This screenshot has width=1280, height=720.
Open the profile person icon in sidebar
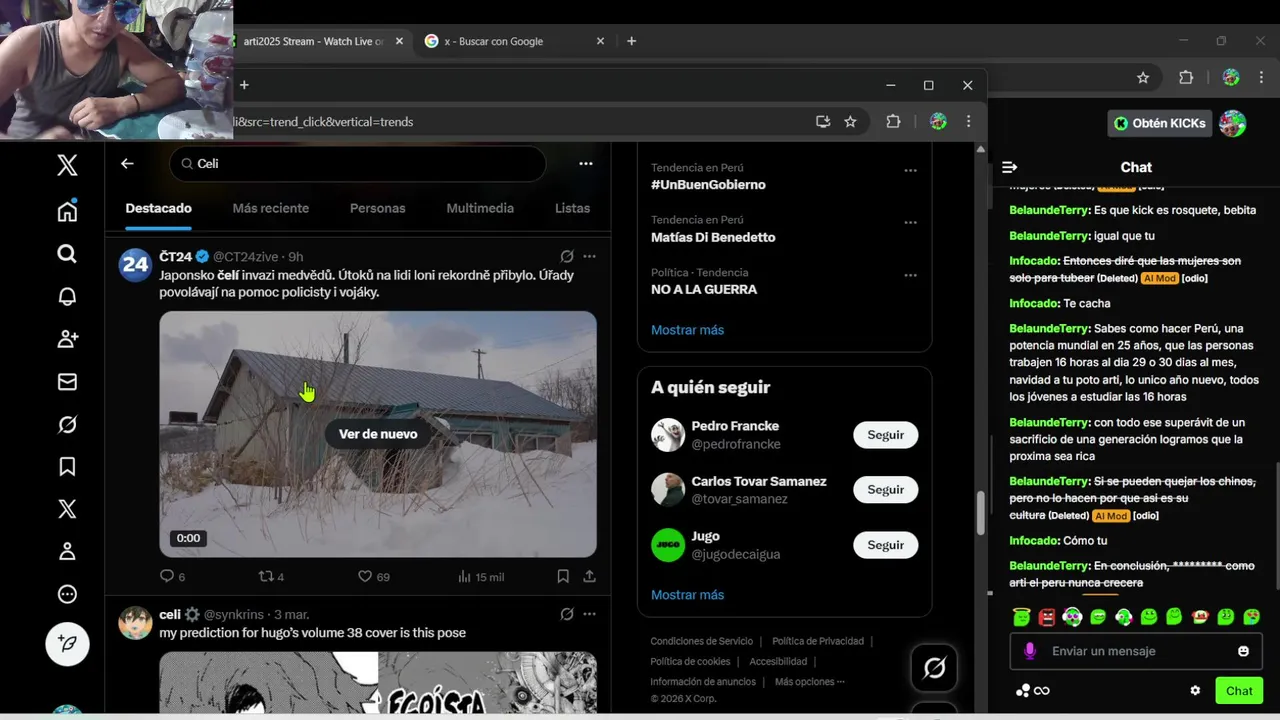(x=67, y=551)
